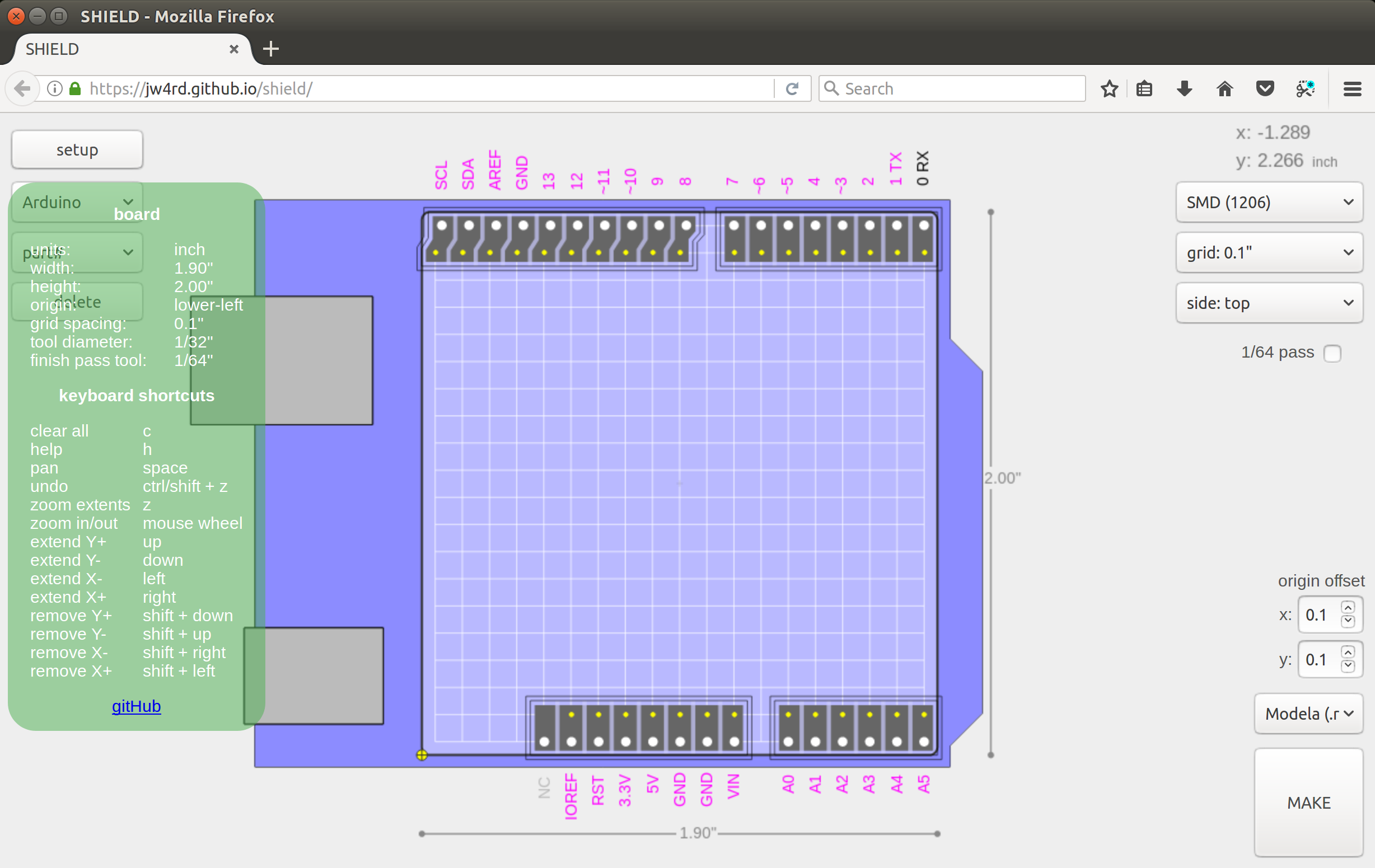Screen dimensions: 1375x868
Task: Increase origin offset y with up stepper
Action: click(x=1348, y=652)
